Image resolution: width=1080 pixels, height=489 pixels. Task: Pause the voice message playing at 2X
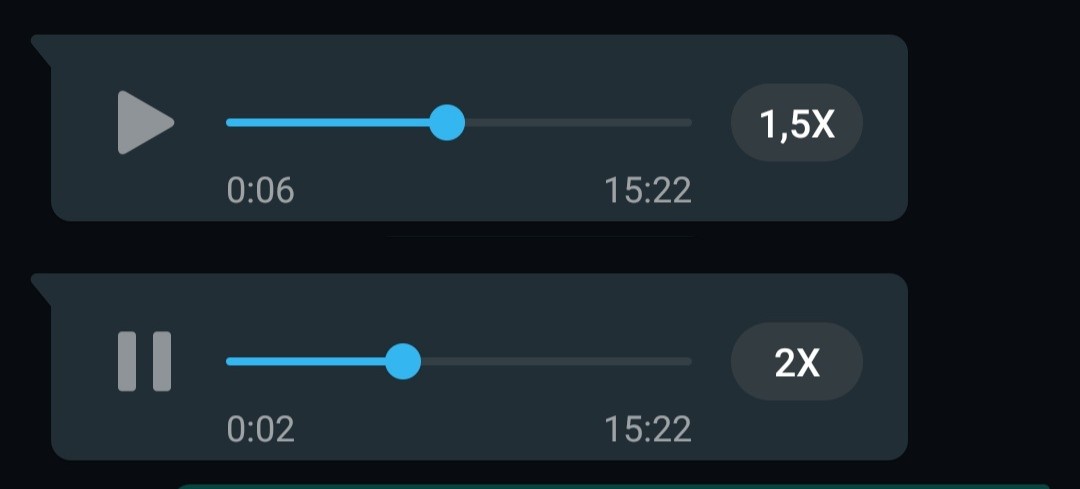145,362
